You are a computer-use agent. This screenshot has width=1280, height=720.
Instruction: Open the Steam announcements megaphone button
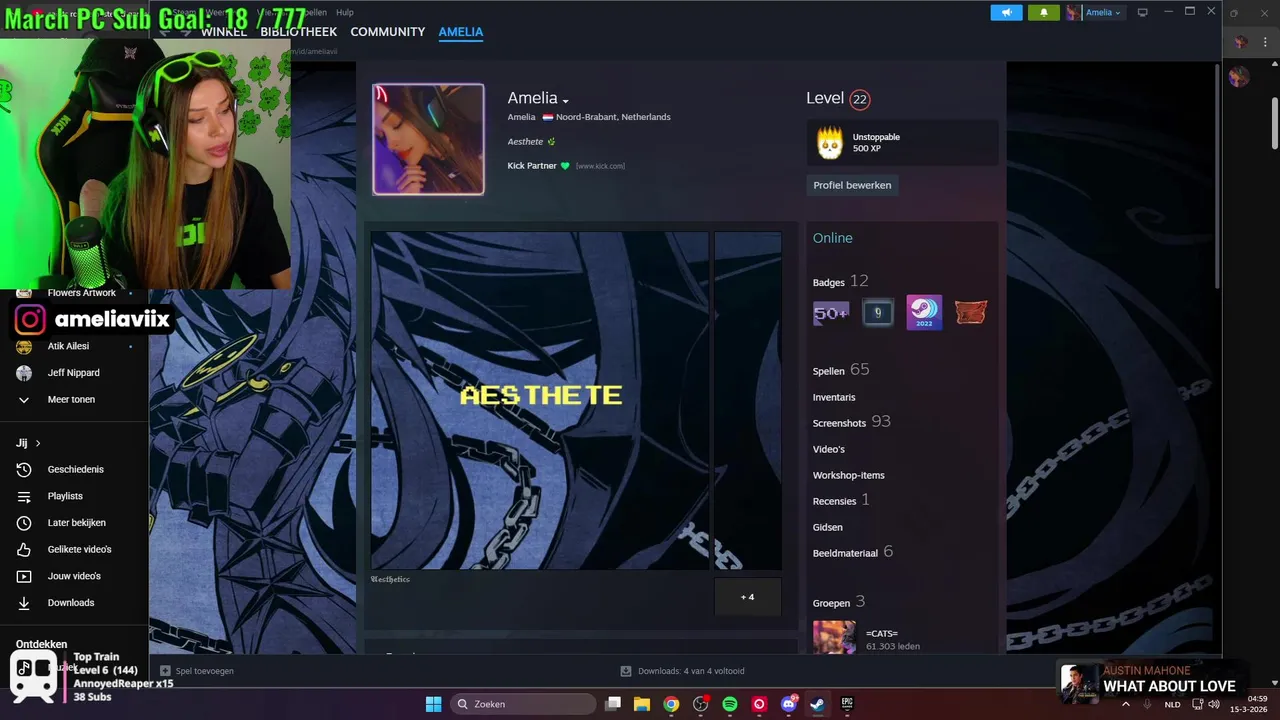pos(1006,12)
